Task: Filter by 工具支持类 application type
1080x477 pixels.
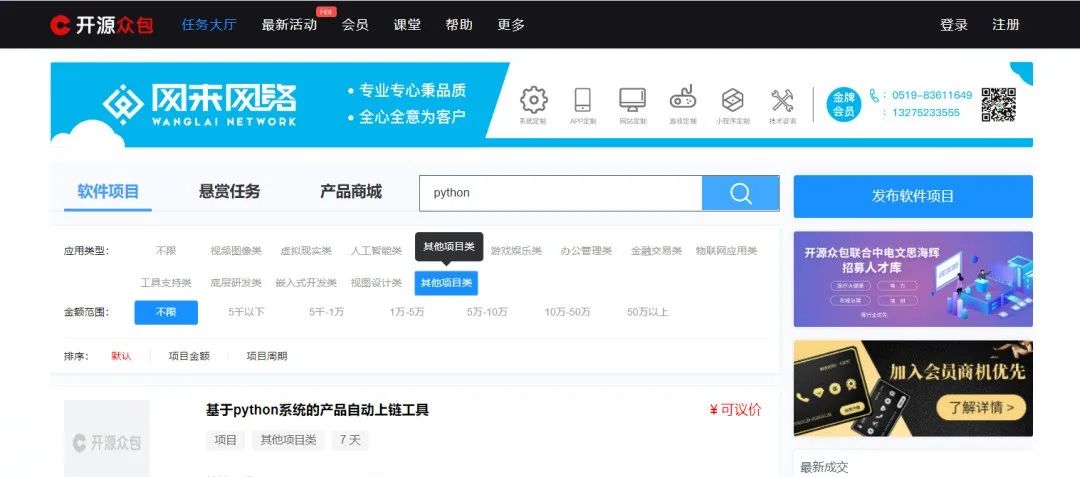Action: tap(166, 283)
